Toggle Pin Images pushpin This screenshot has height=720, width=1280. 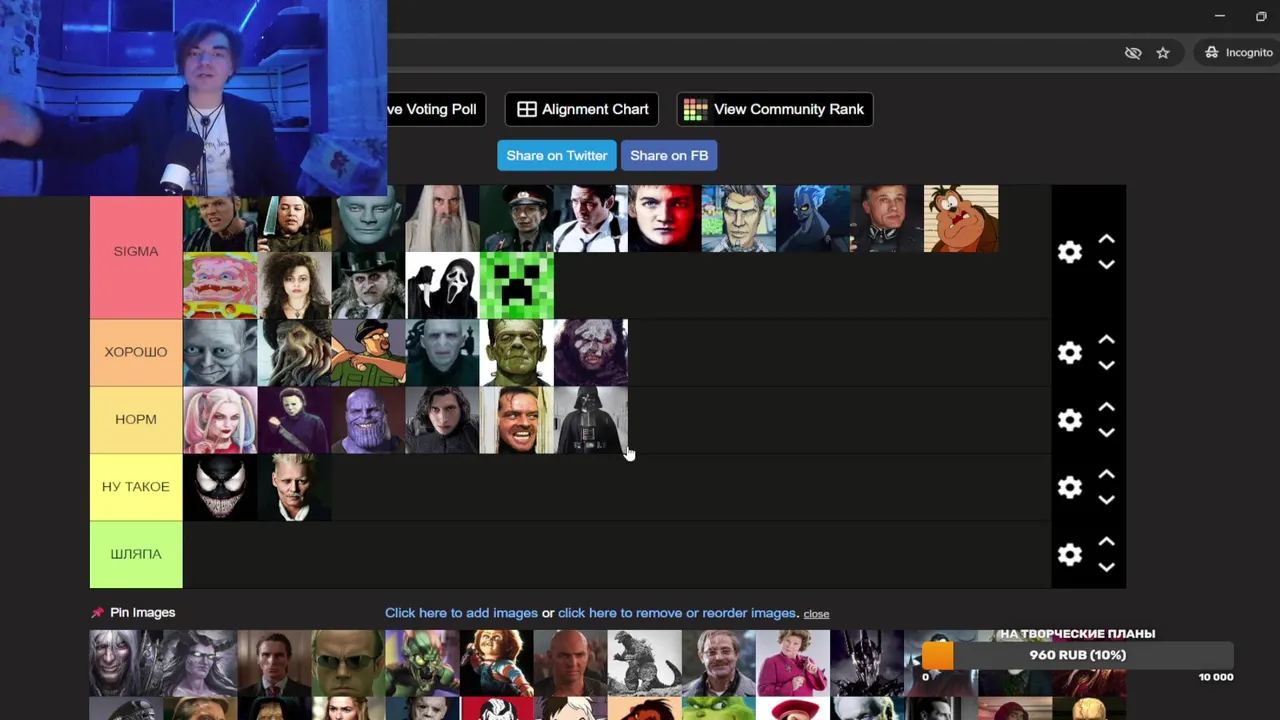[x=97, y=613]
